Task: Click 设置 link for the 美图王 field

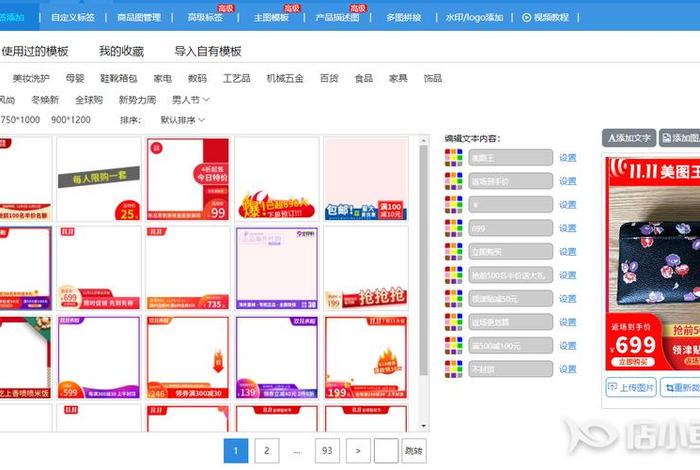Action: pos(568,158)
